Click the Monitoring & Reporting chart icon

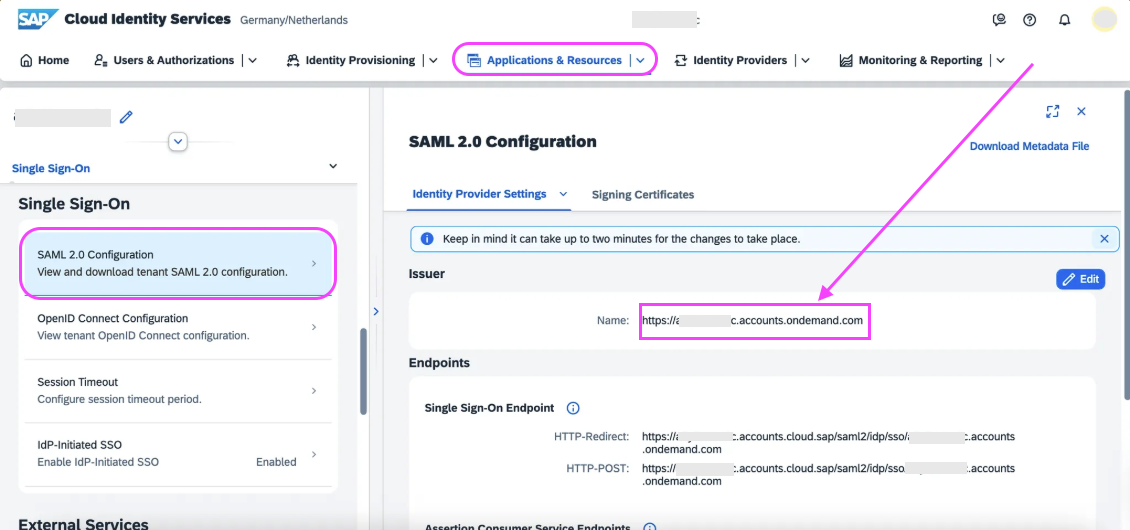point(846,61)
